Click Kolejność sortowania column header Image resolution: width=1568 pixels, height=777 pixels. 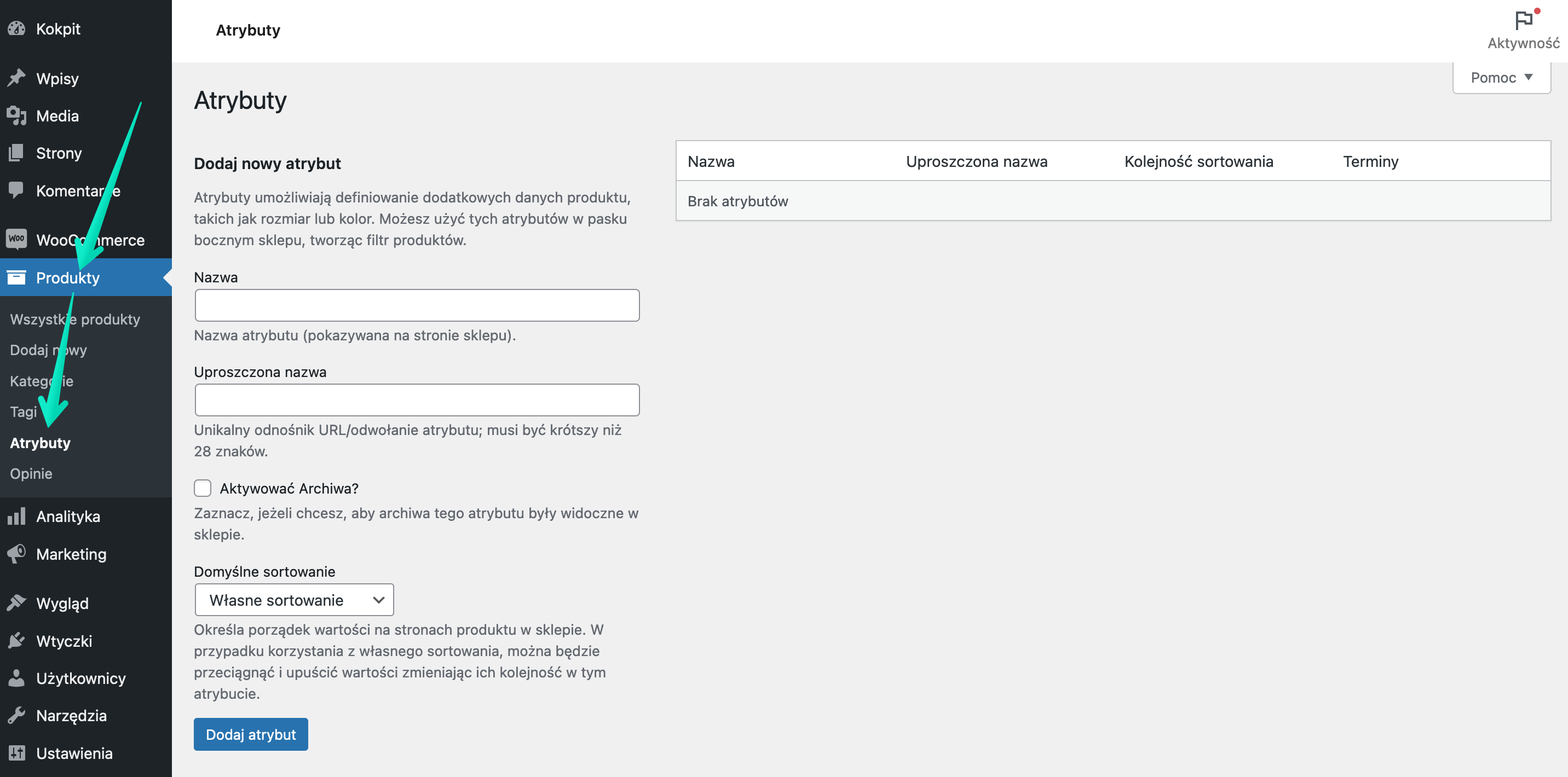[x=1198, y=161]
